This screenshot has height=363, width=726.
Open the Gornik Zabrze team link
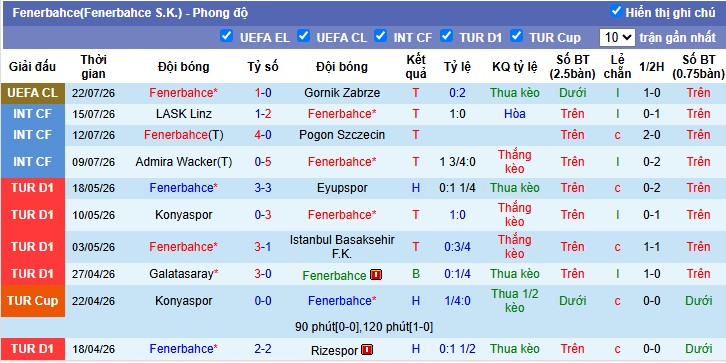point(342,93)
